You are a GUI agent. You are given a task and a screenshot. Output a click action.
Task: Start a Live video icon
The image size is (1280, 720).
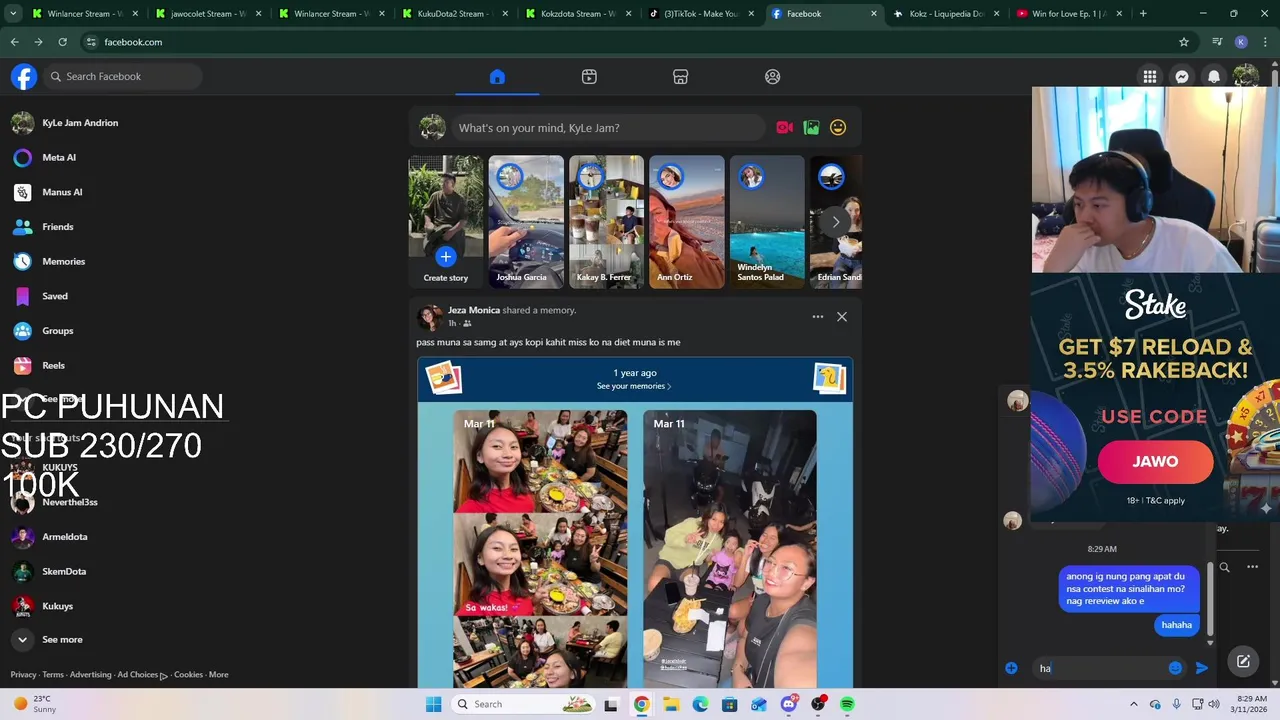[x=785, y=128]
